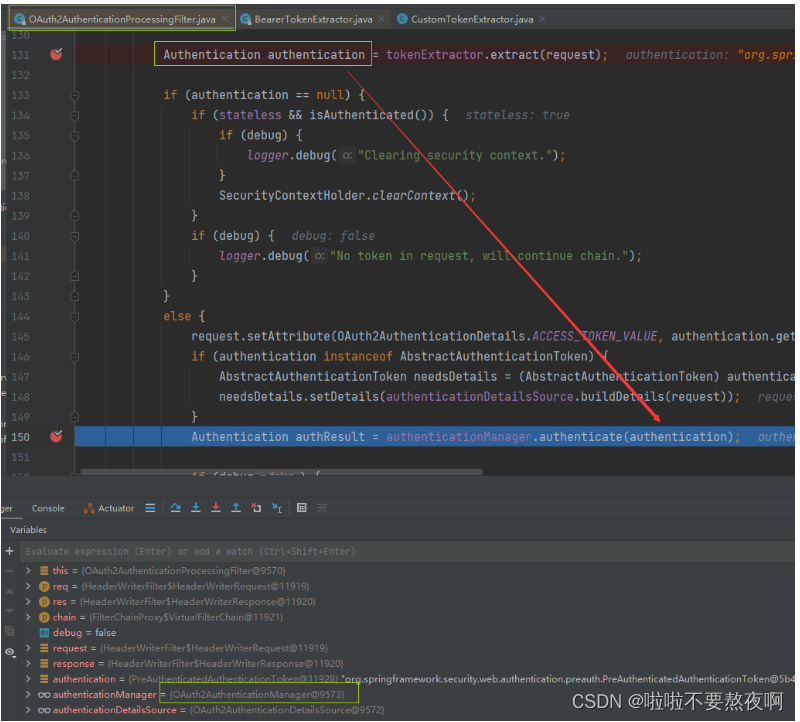Click the show execution point icon
The width and height of the screenshot is (800, 722).
point(150,508)
